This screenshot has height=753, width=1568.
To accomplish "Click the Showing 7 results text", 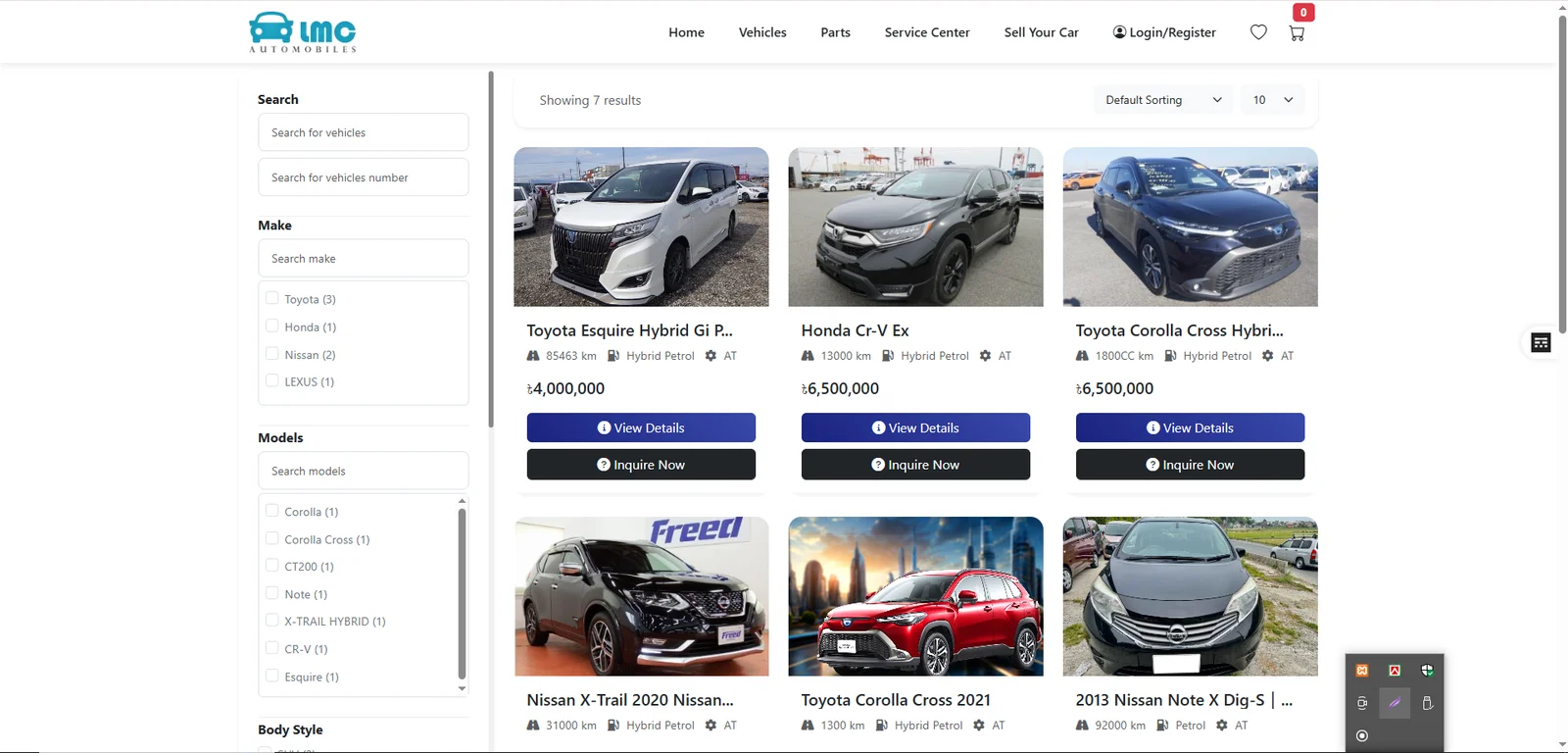I will pos(590,100).
